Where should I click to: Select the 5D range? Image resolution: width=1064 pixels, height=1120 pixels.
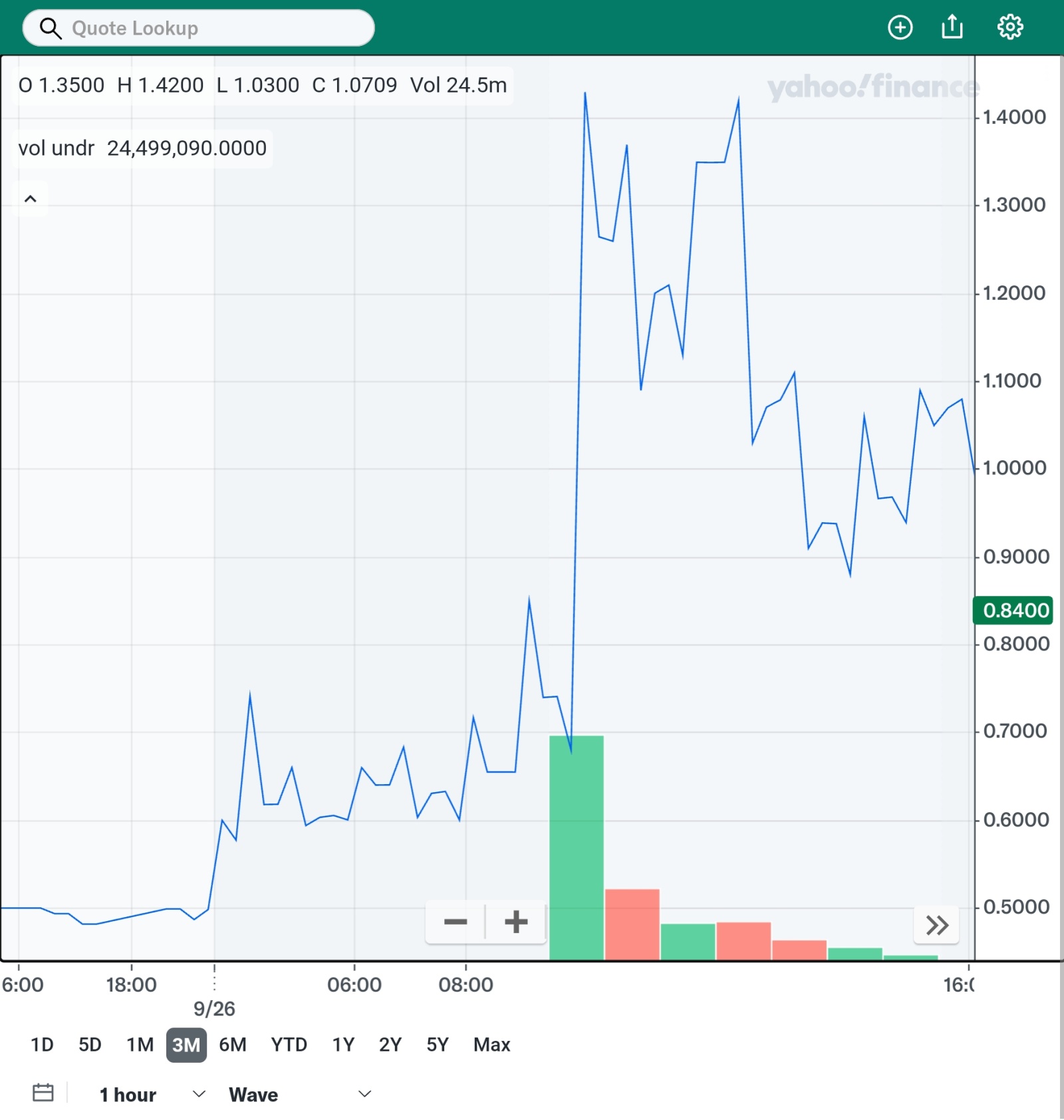90,1045
